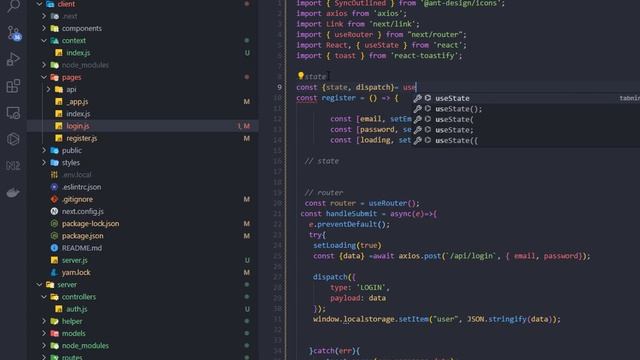The height and width of the screenshot is (360, 640).
Task: Click the useRouter() call in code
Action: click(x=394, y=203)
